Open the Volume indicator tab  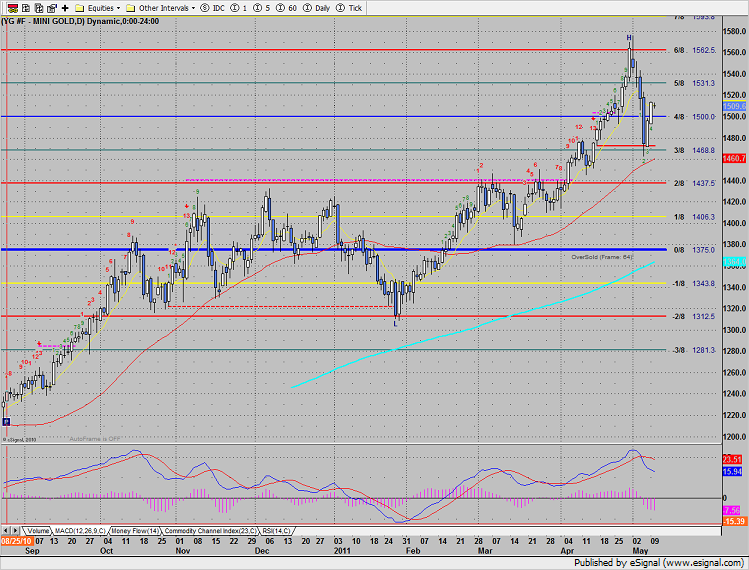pos(38,531)
